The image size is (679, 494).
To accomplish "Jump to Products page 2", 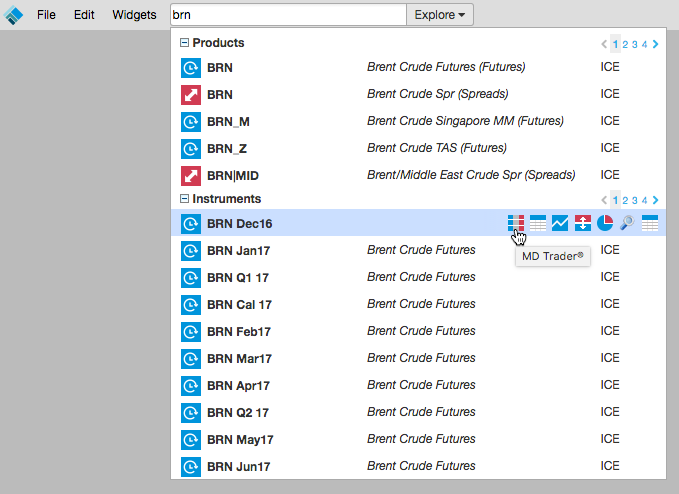I will [625, 44].
